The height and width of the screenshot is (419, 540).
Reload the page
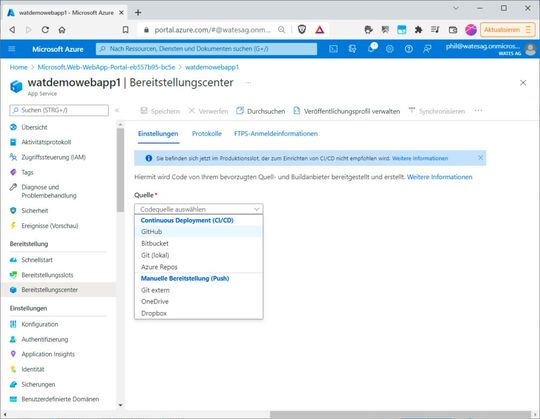pos(45,30)
